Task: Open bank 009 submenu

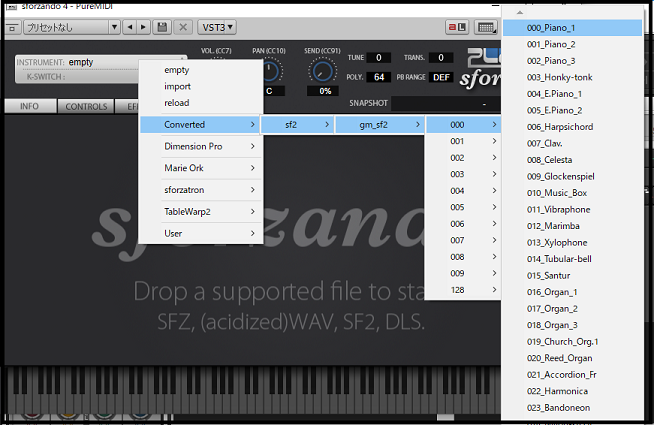Action: pyautogui.click(x=463, y=273)
